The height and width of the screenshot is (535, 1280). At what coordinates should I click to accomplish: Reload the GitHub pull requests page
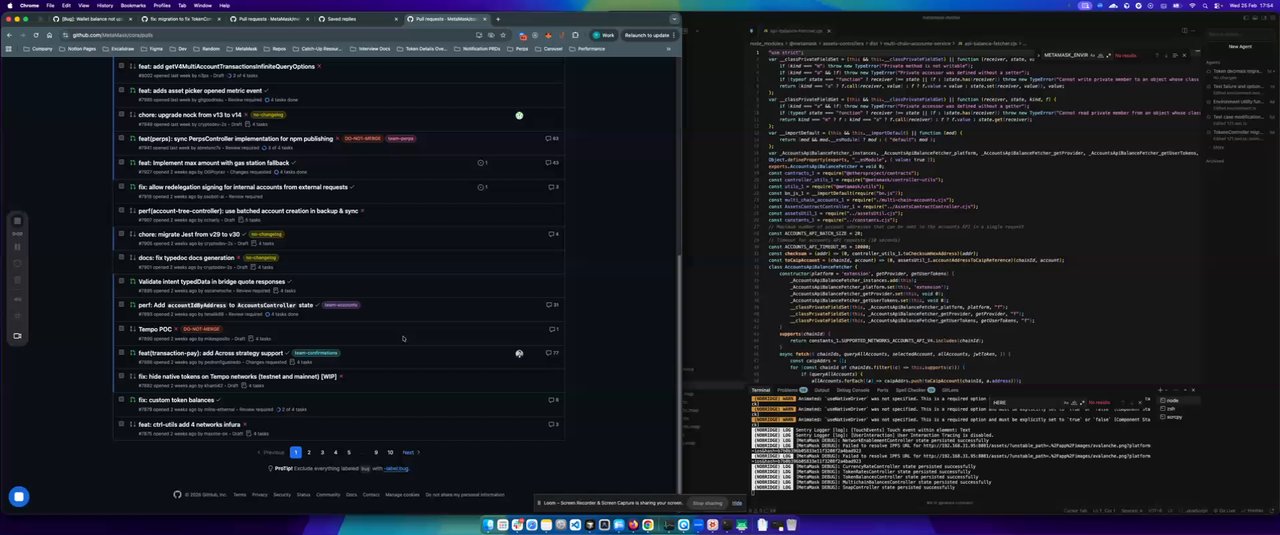click(37, 35)
